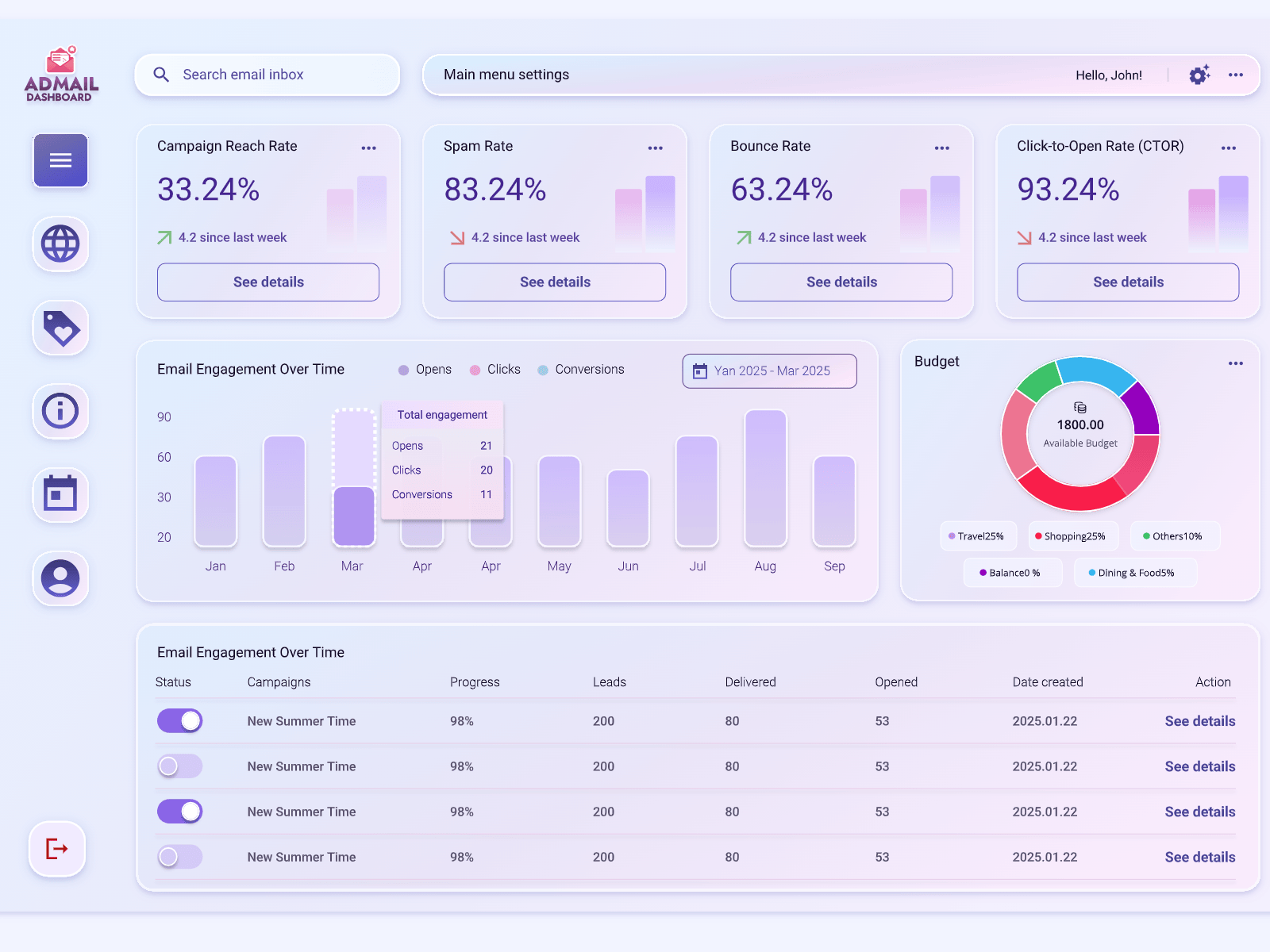Open the hamburger menu in the sidebar

coord(60,160)
